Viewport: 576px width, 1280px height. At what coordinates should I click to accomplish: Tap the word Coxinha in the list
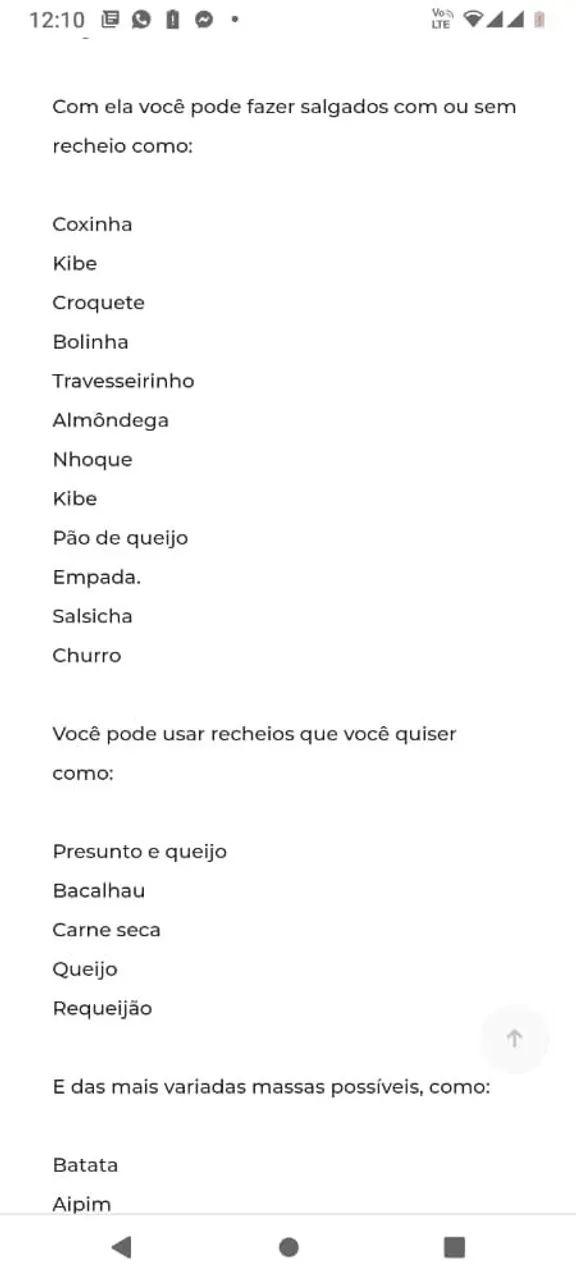[x=92, y=224]
